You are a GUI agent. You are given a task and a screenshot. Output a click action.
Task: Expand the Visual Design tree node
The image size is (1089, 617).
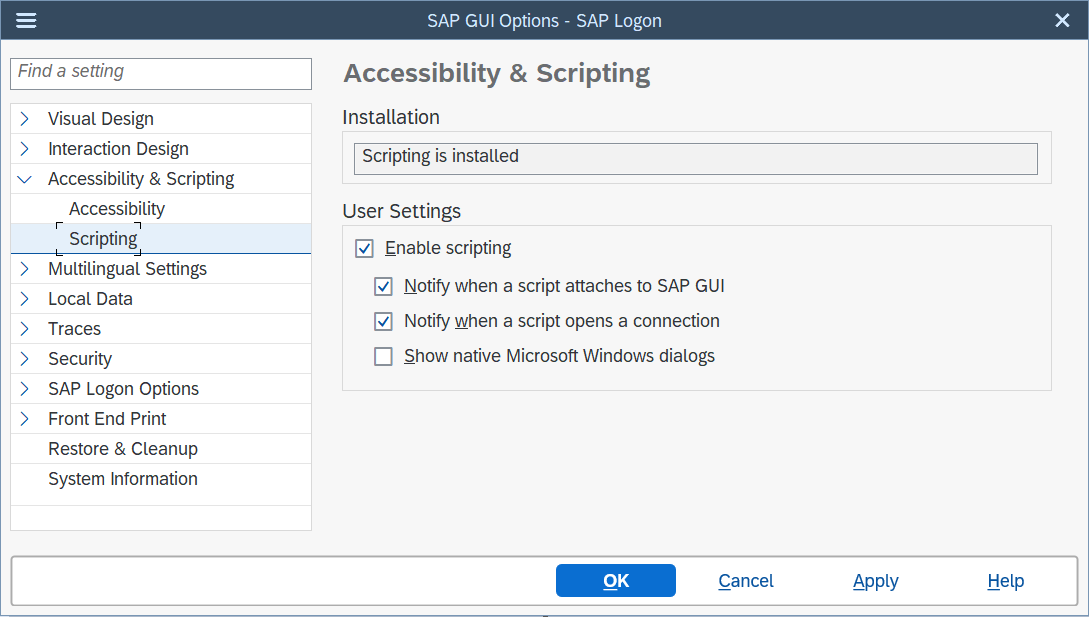pyautogui.click(x=25, y=119)
